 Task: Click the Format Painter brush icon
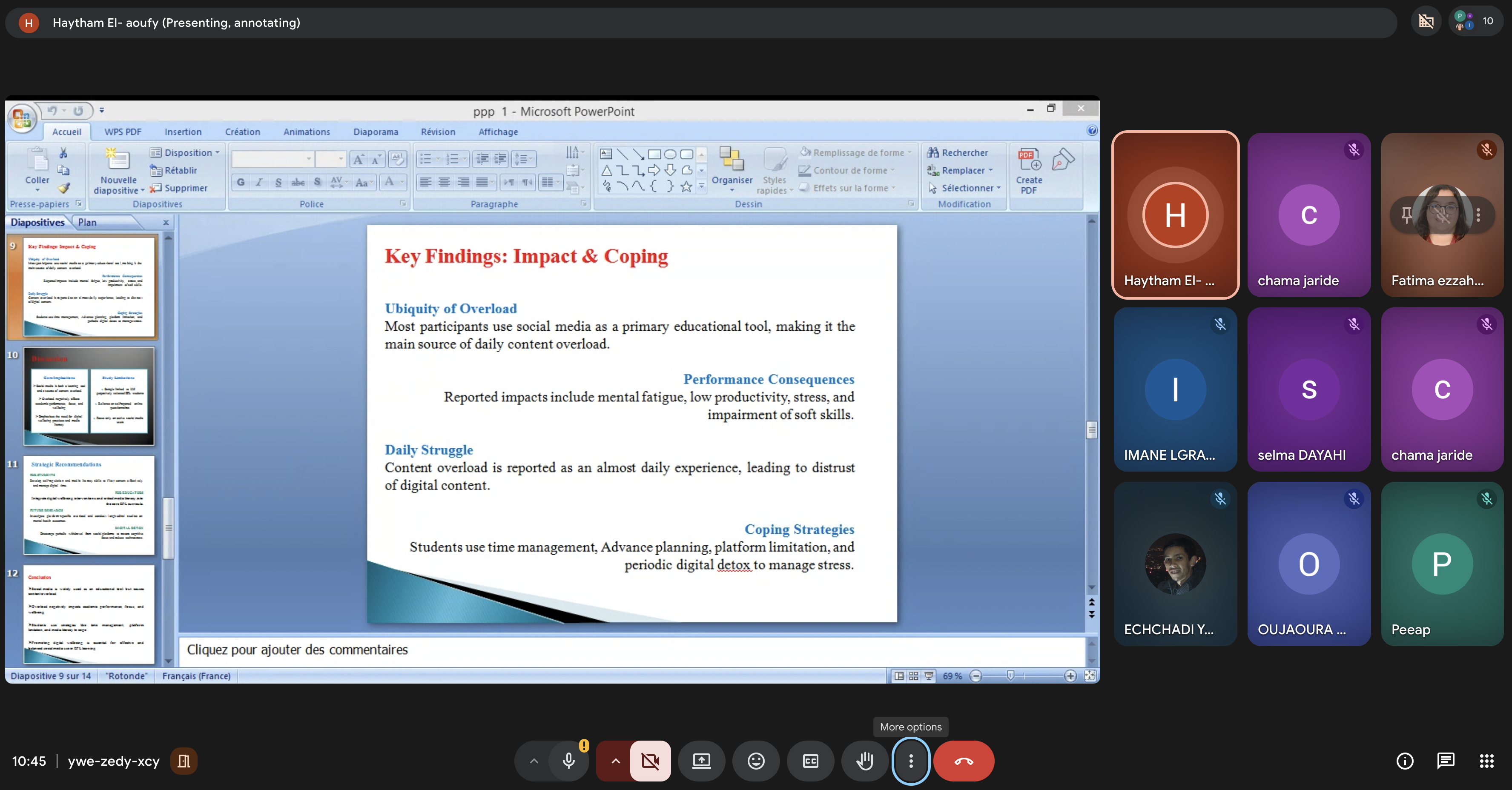pyautogui.click(x=63, y=189)
